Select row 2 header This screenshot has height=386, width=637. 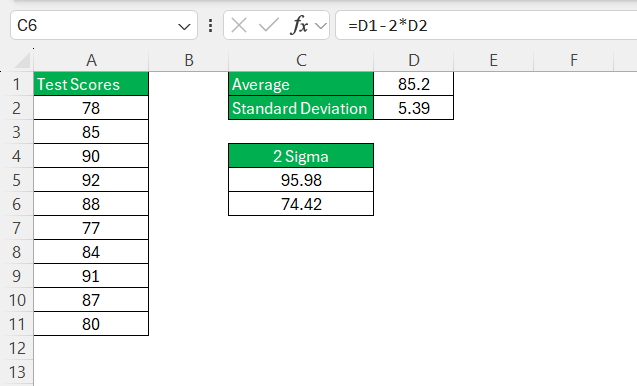coord(16,108)
